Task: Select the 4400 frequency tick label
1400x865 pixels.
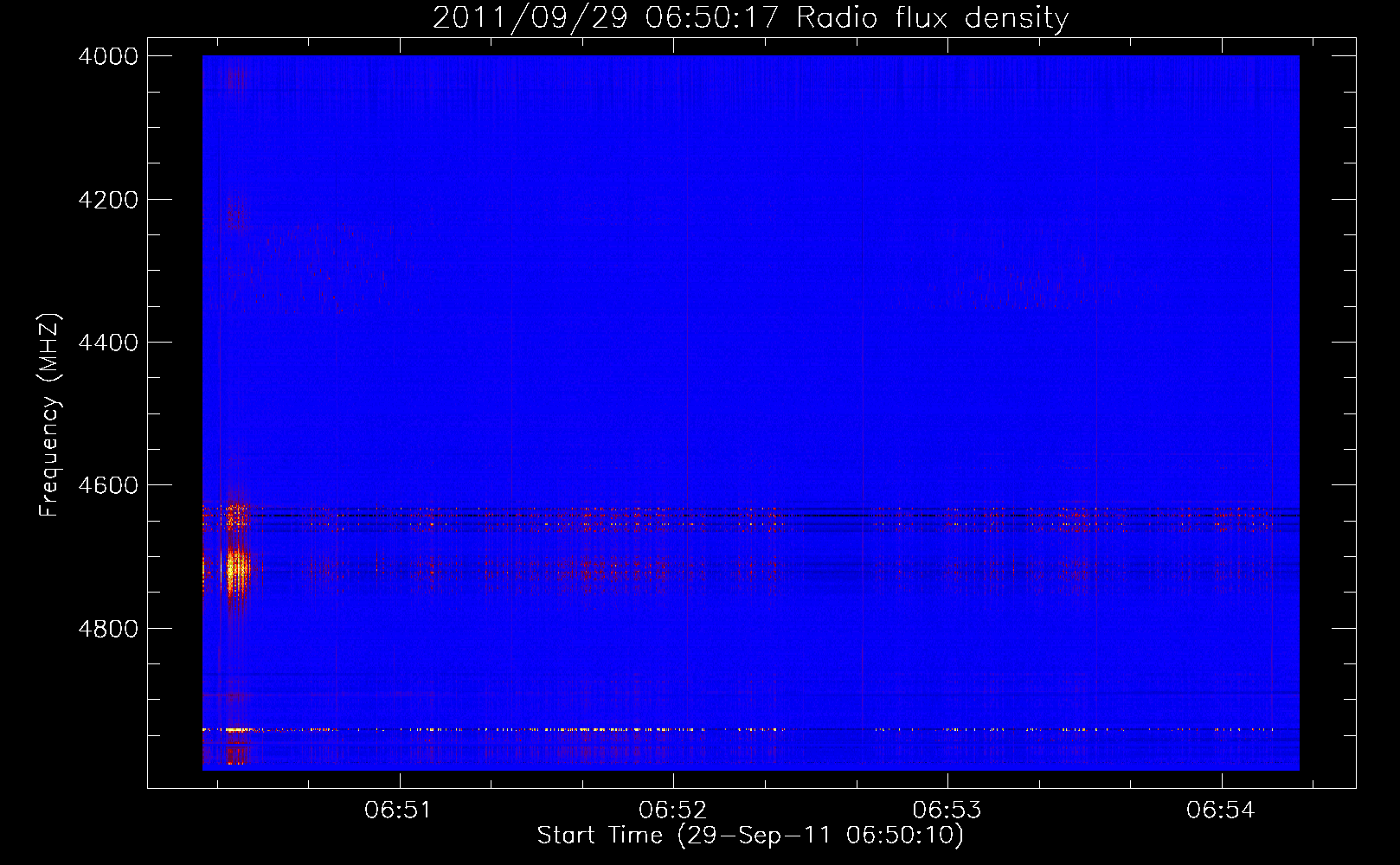Action: click(x=108, y=343)
